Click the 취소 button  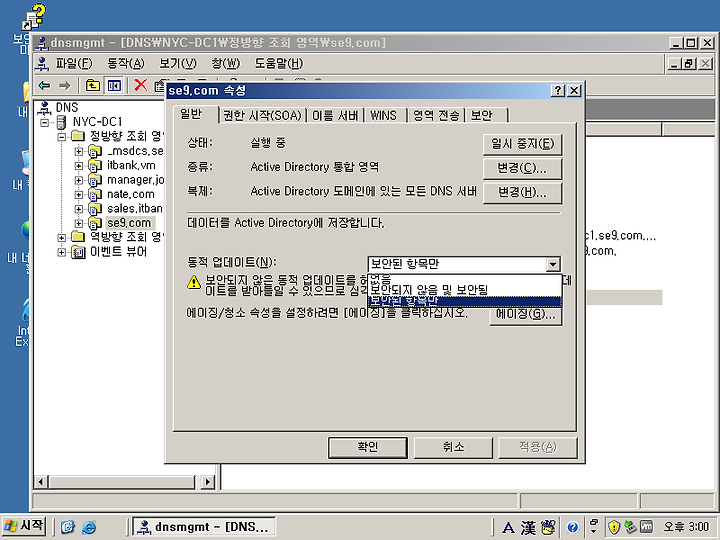pos(454,447)
